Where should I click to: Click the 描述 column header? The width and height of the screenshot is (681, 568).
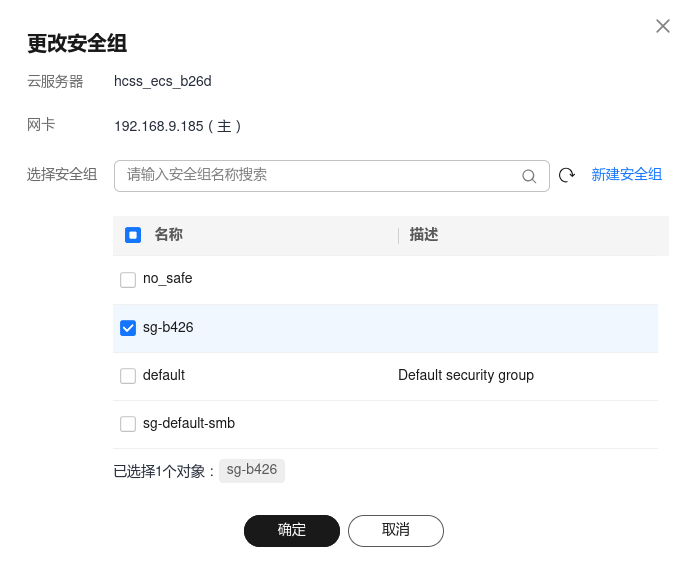pyautogui.click(x=424, y=235)
